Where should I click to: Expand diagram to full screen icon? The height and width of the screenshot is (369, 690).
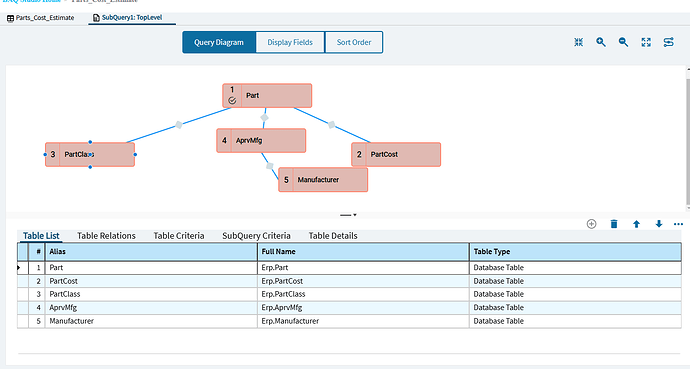pyautogui.click(x=646, y=42)
